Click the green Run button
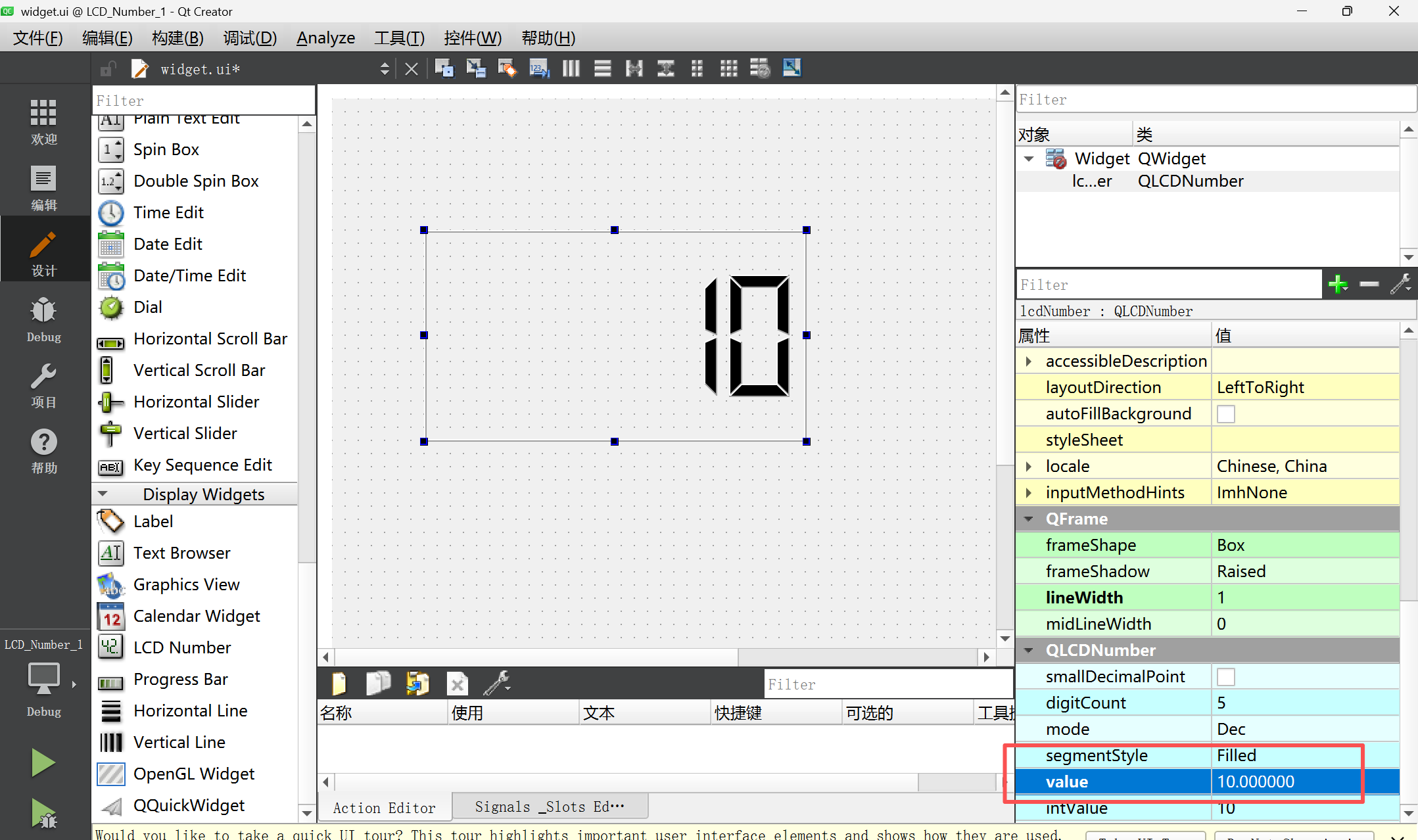The image size is (1418, 840). [43, 763]
